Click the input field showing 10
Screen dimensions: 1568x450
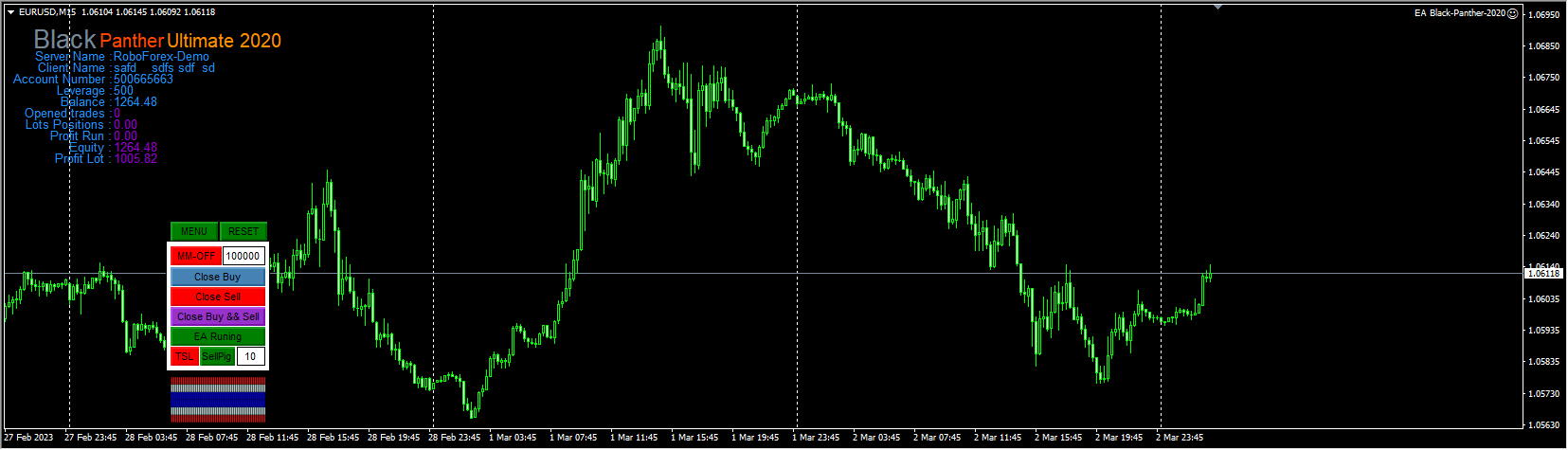(250, 356)
